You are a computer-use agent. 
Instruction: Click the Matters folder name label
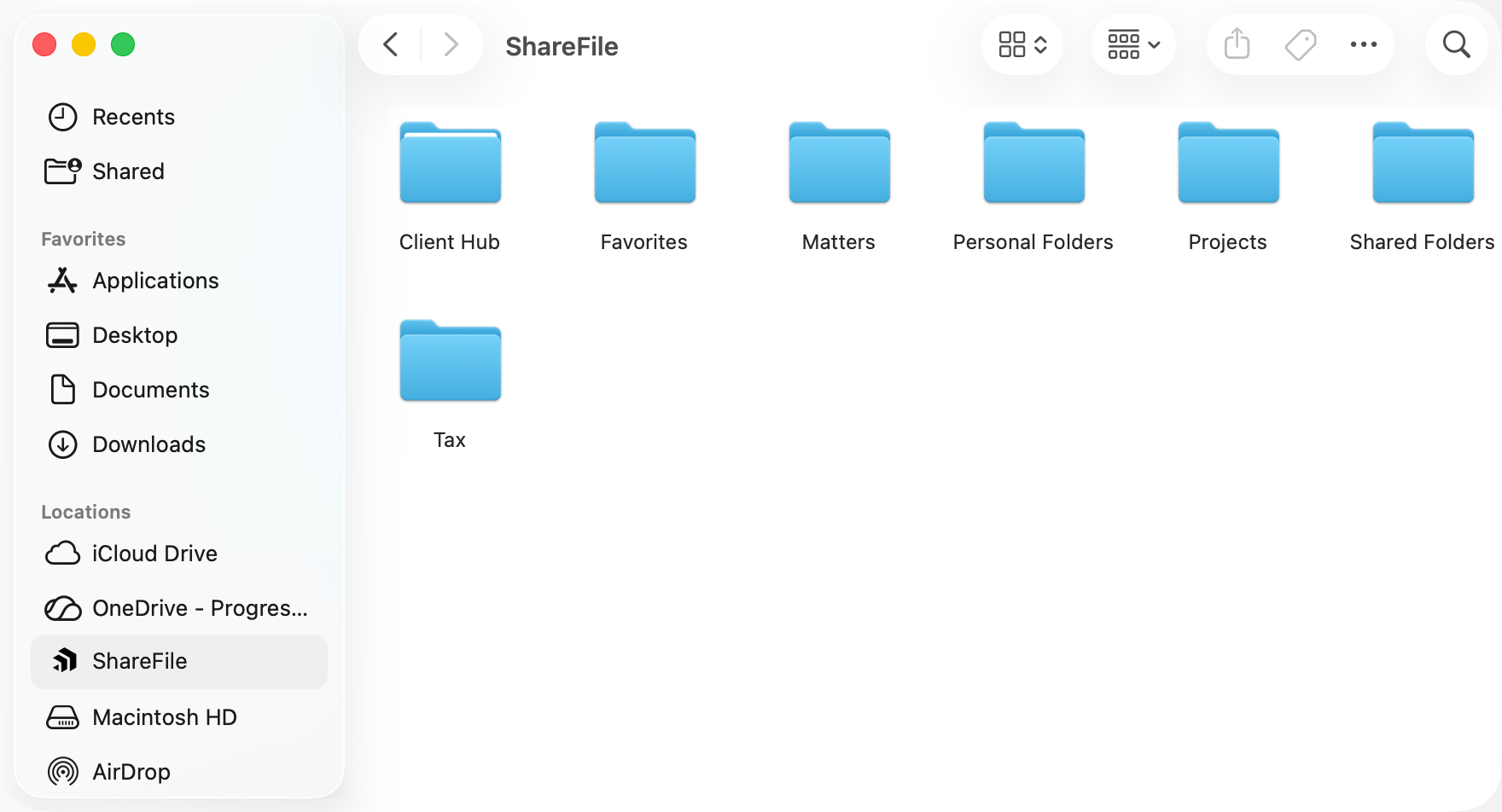tap(839, 242)
